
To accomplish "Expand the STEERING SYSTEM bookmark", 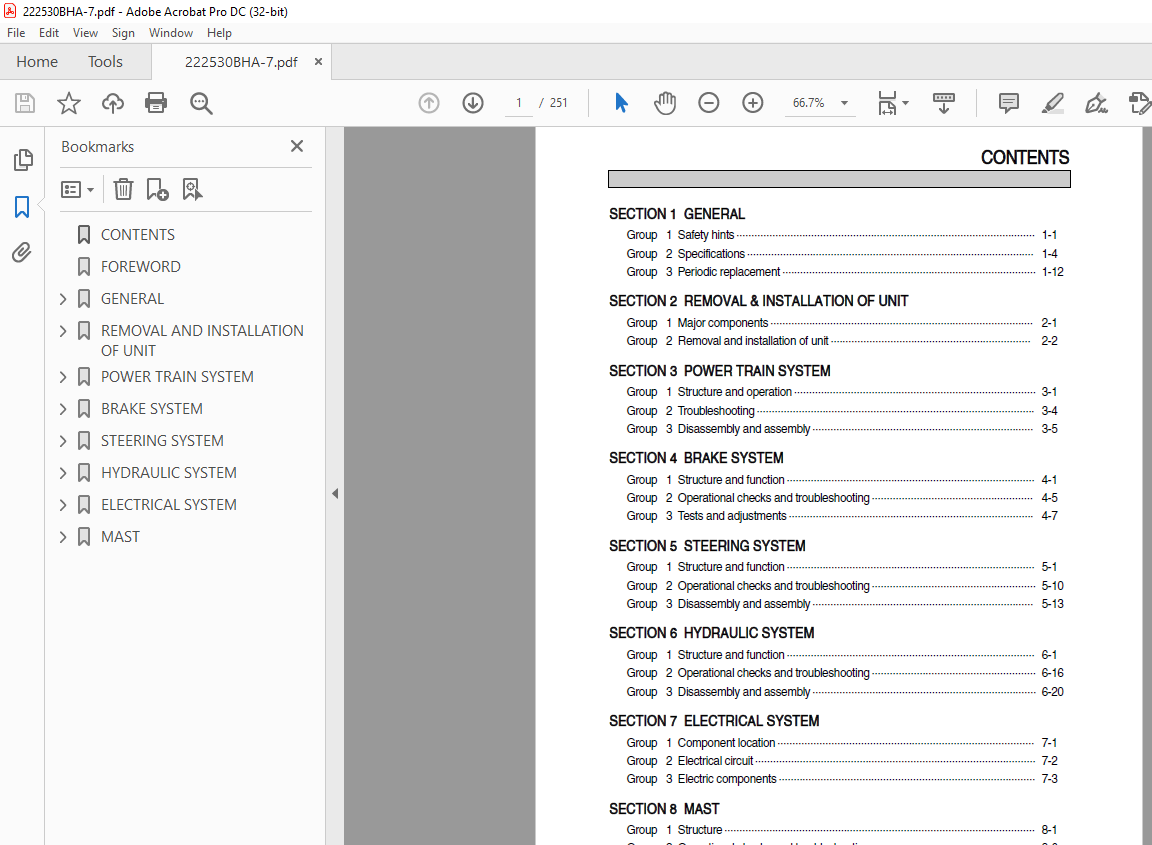I will 62,441.
